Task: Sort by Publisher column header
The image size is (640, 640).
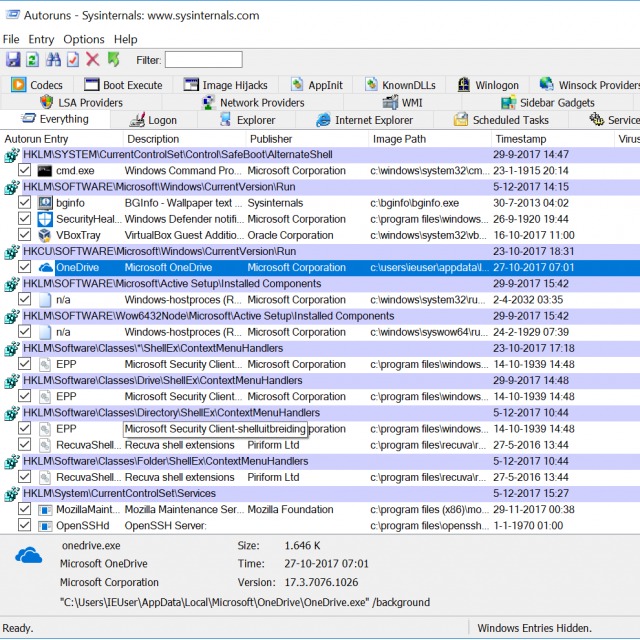Action: click(307, 139)
